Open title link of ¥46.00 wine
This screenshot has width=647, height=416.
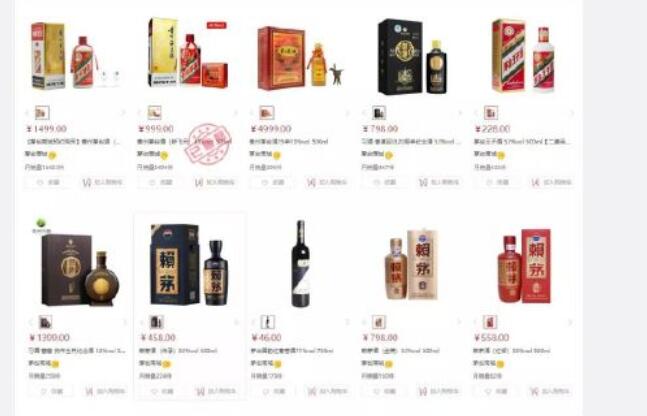(292, 351)
